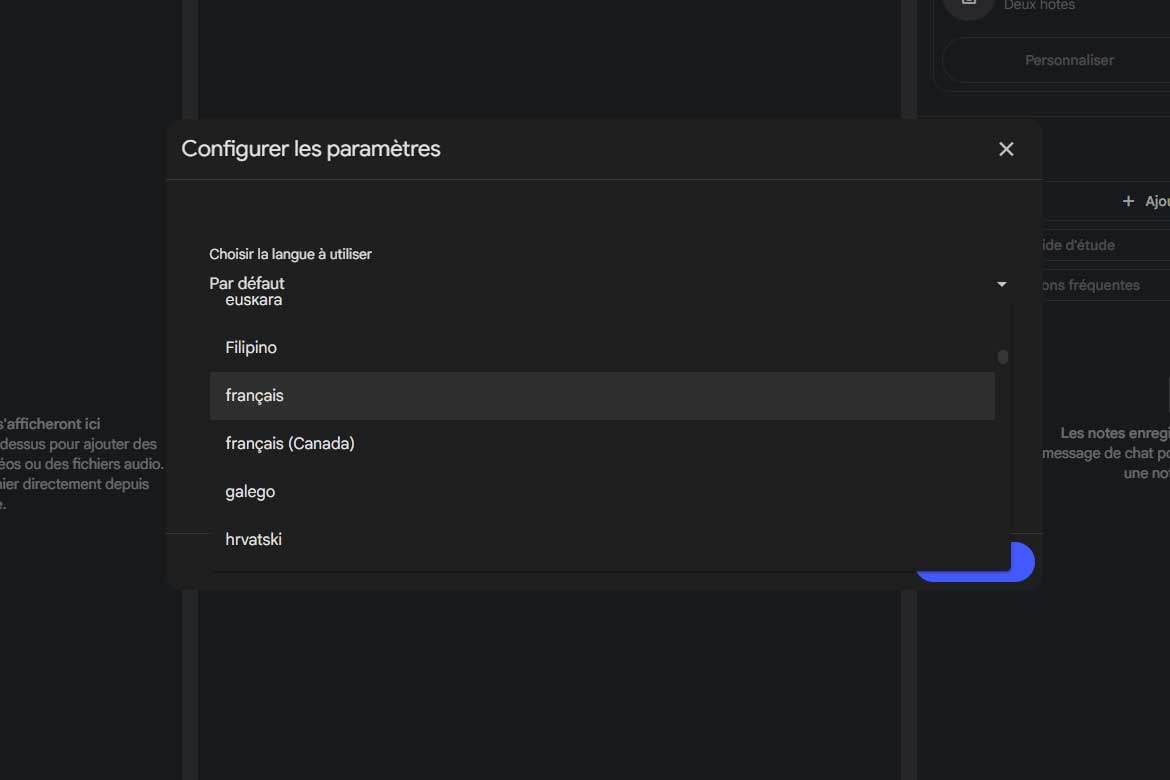Click the plus icon to add a note
Image resolution: width=1170 pixels, height=780 pixels.
1128,201
